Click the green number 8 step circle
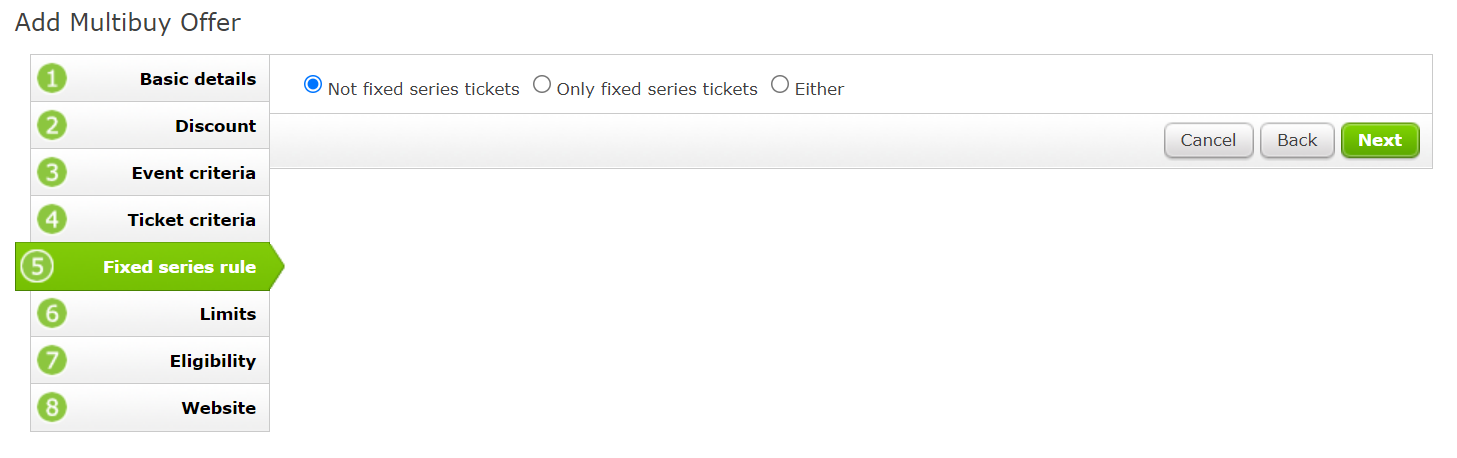The width and height of the screenshot is (1457, 458). pyautogui.click(x=52, y=407)
